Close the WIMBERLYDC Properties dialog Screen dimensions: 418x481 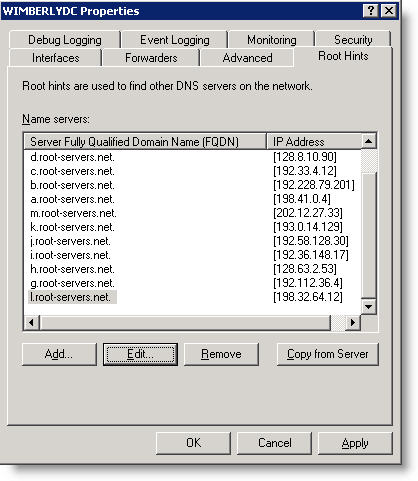coord(389,11)
